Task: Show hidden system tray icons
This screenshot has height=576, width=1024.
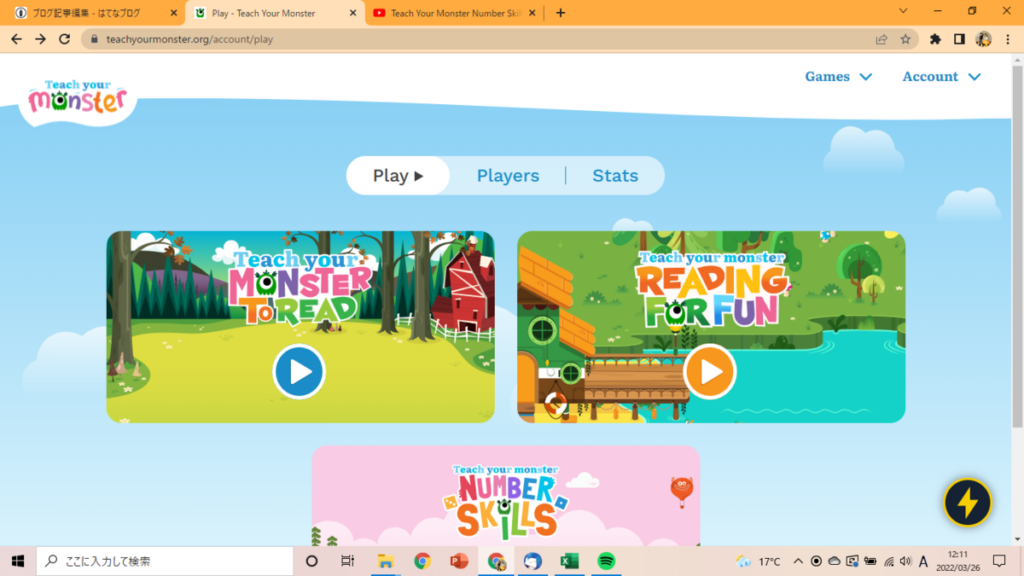Action: click(798, 561)
